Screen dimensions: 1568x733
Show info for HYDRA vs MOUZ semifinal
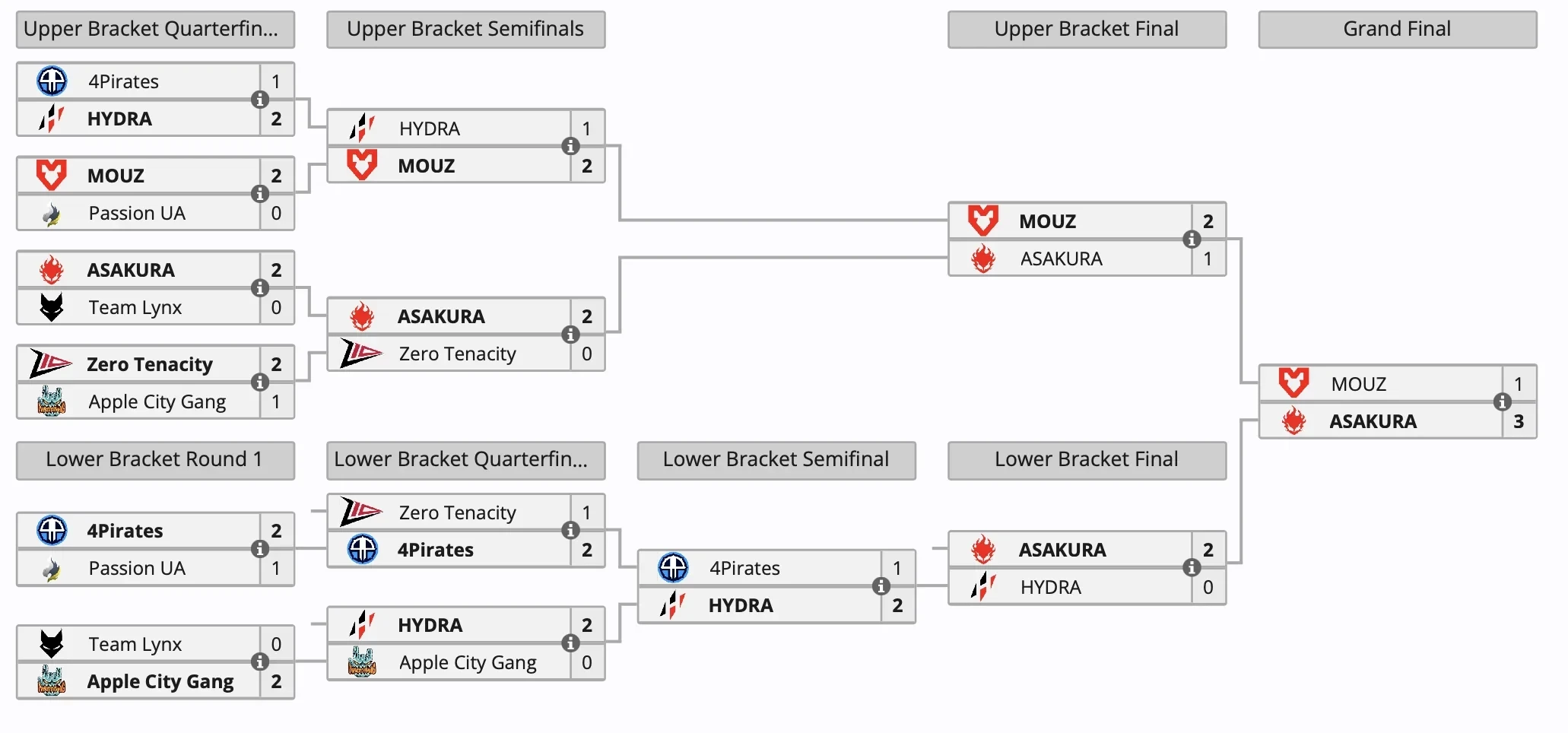point(570,146)
